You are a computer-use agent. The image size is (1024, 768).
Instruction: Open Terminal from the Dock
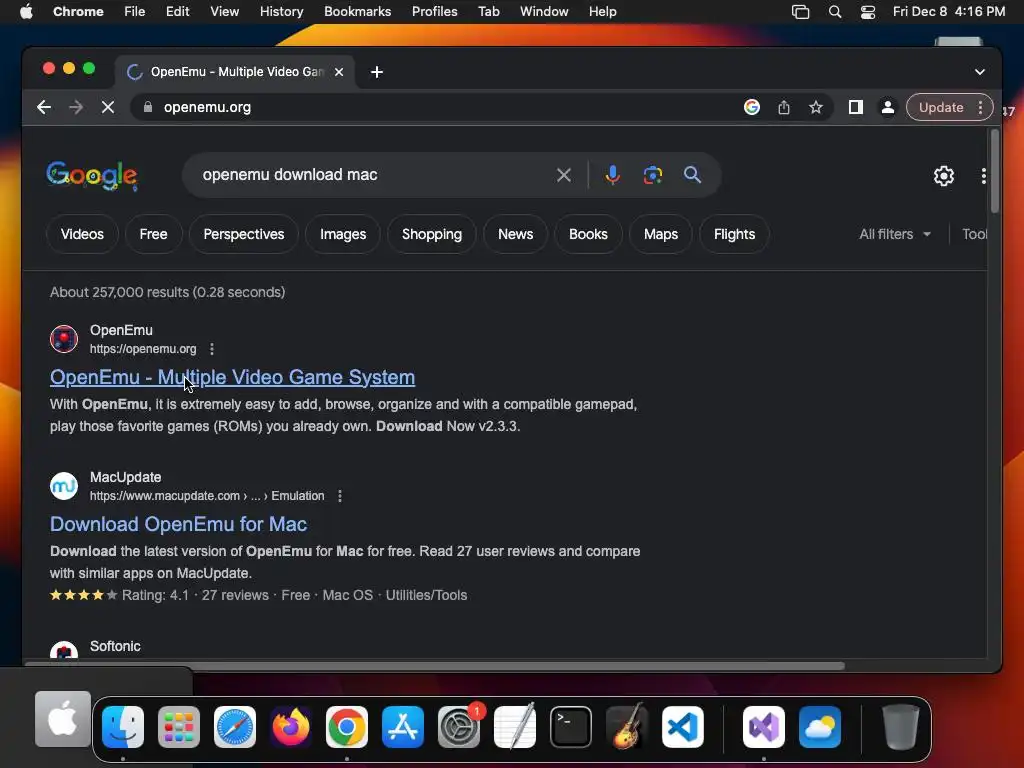coord(571,726)
